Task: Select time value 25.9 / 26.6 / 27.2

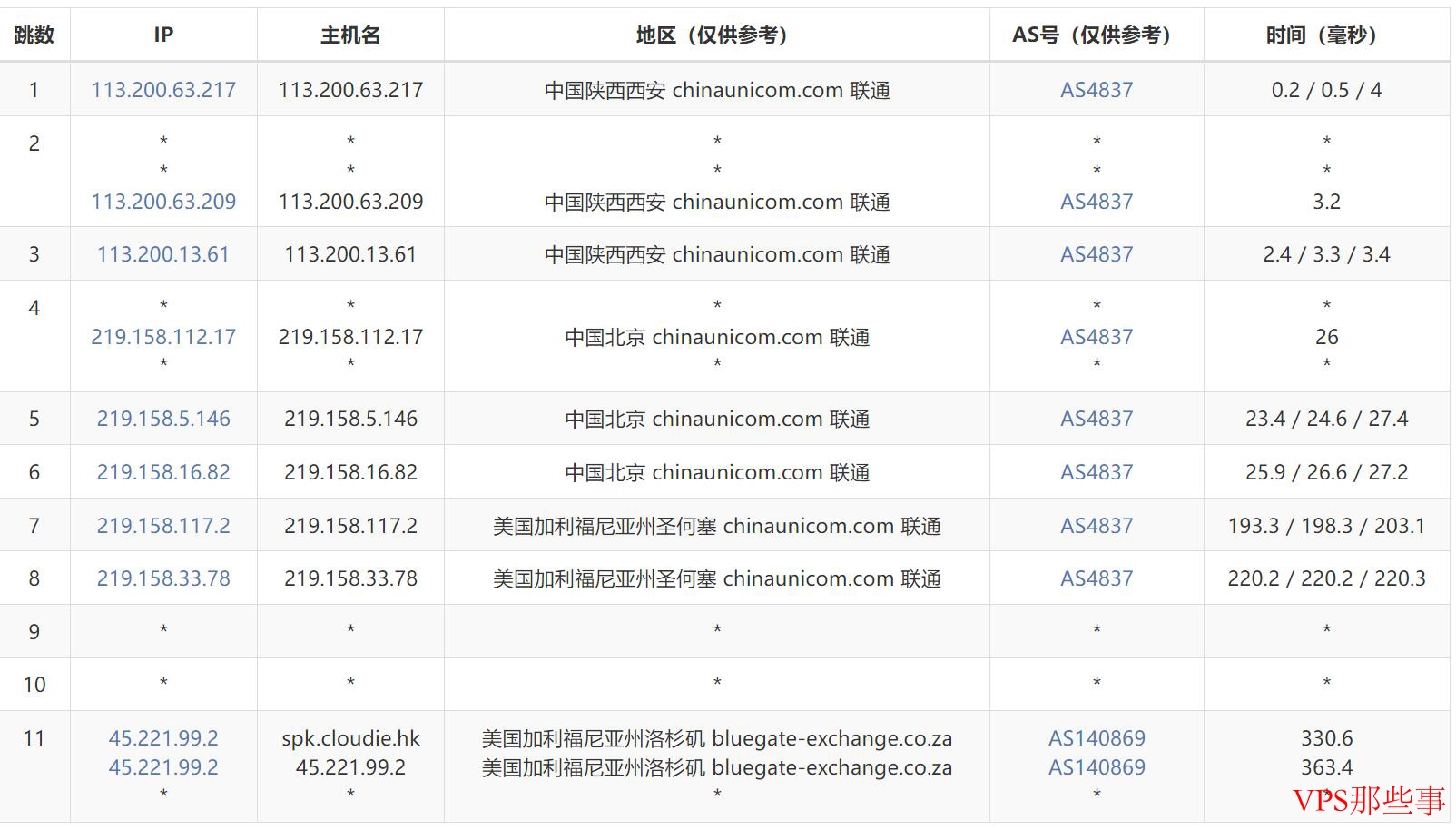Action: [x=1326, y=472]
